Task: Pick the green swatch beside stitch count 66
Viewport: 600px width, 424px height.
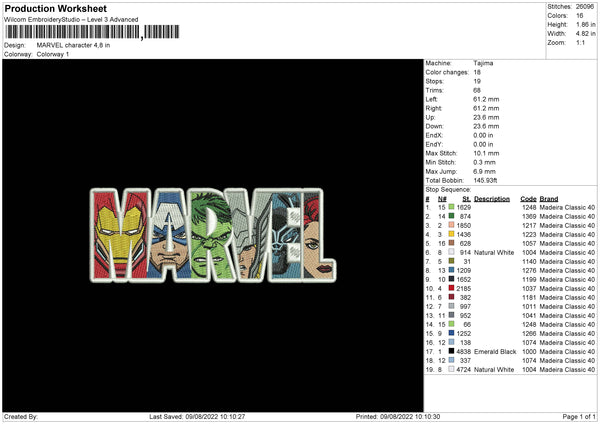Action: (452, 324)
